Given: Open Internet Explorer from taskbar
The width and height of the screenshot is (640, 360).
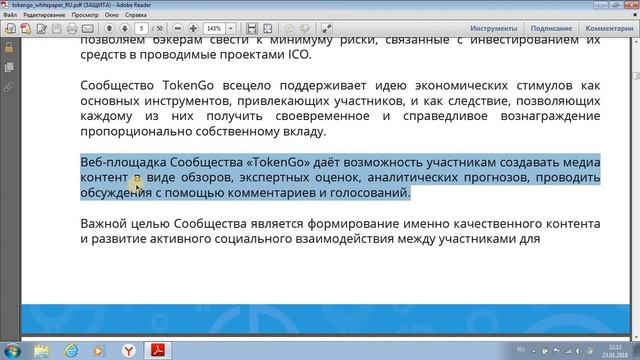Looking at the screenshot, I should click(x=71, y=351).
